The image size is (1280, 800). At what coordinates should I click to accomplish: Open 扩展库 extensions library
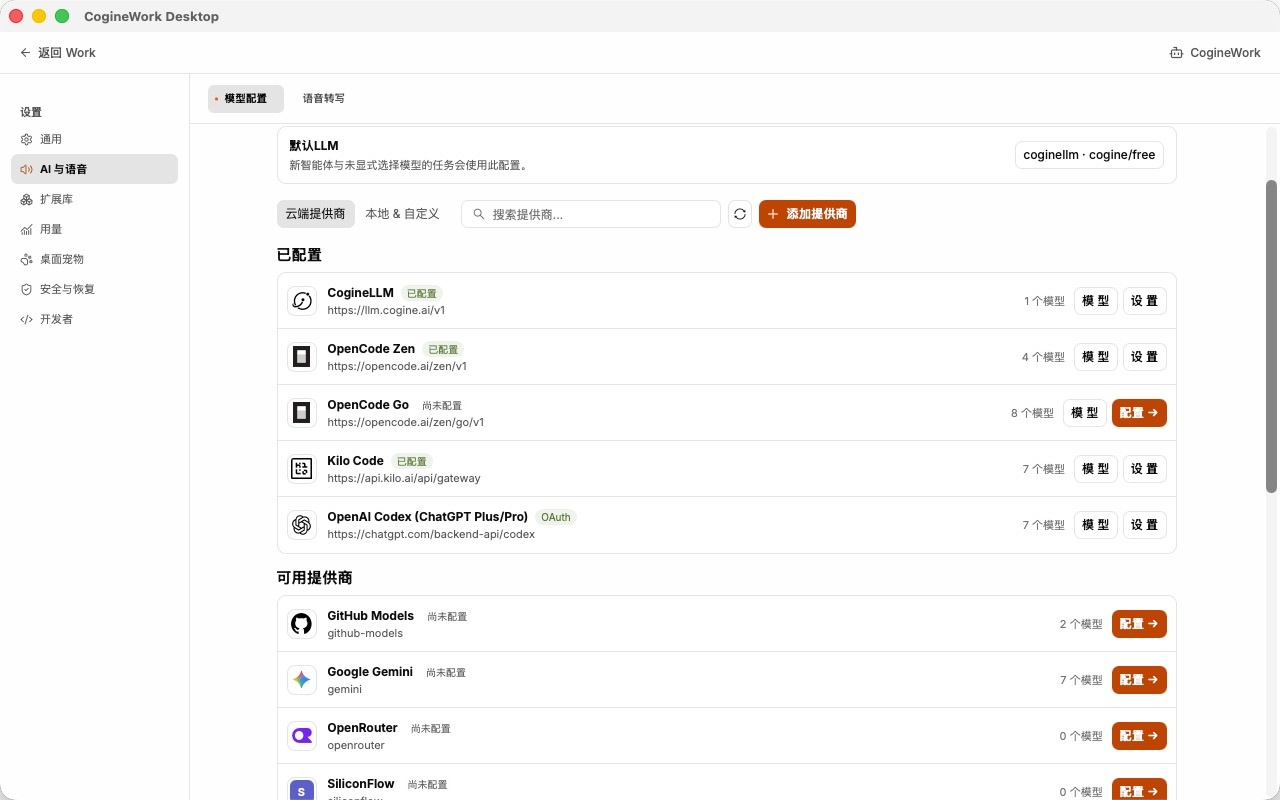coord(94,199)
